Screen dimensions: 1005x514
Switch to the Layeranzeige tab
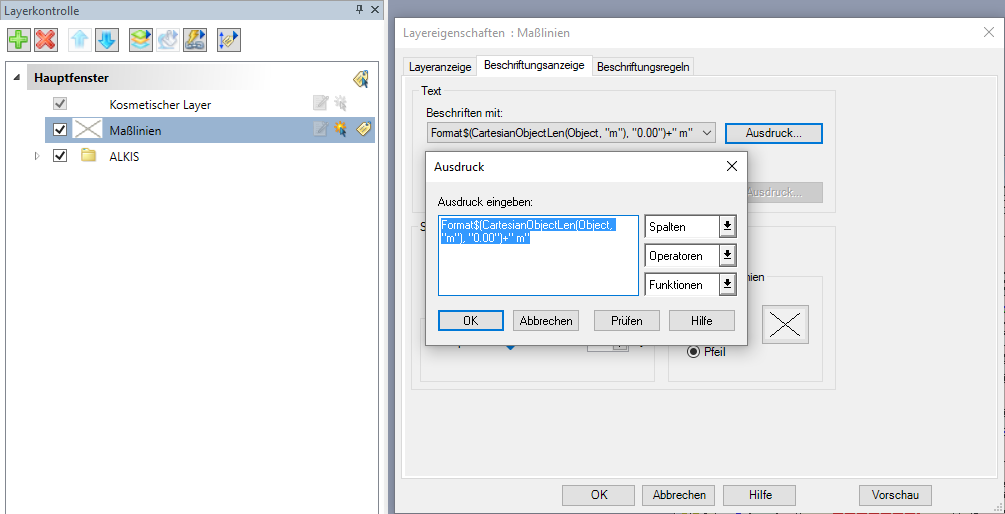(440, 67)
